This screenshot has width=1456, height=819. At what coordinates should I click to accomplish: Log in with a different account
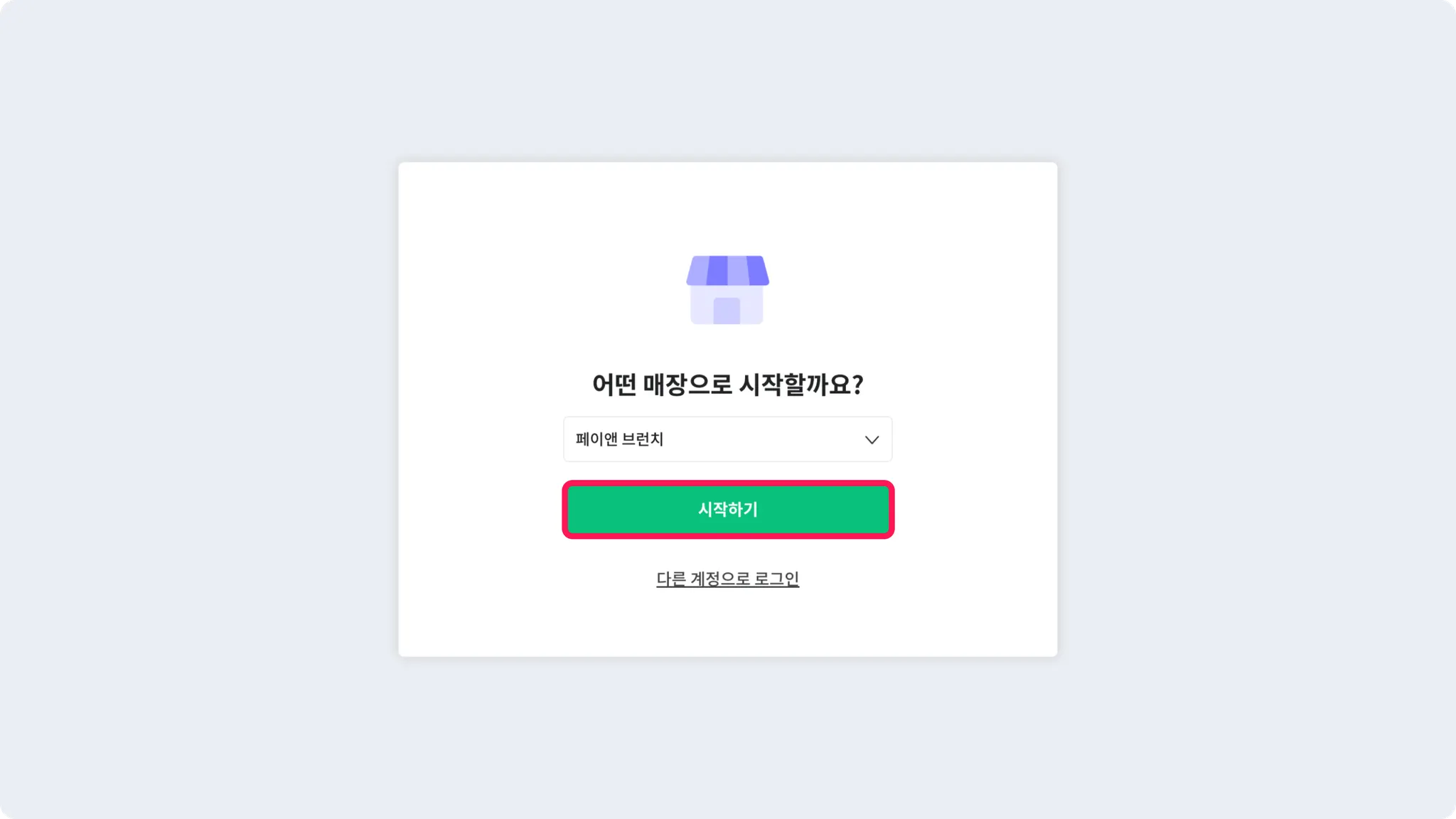pyautogui.click(x=727, y=579)
